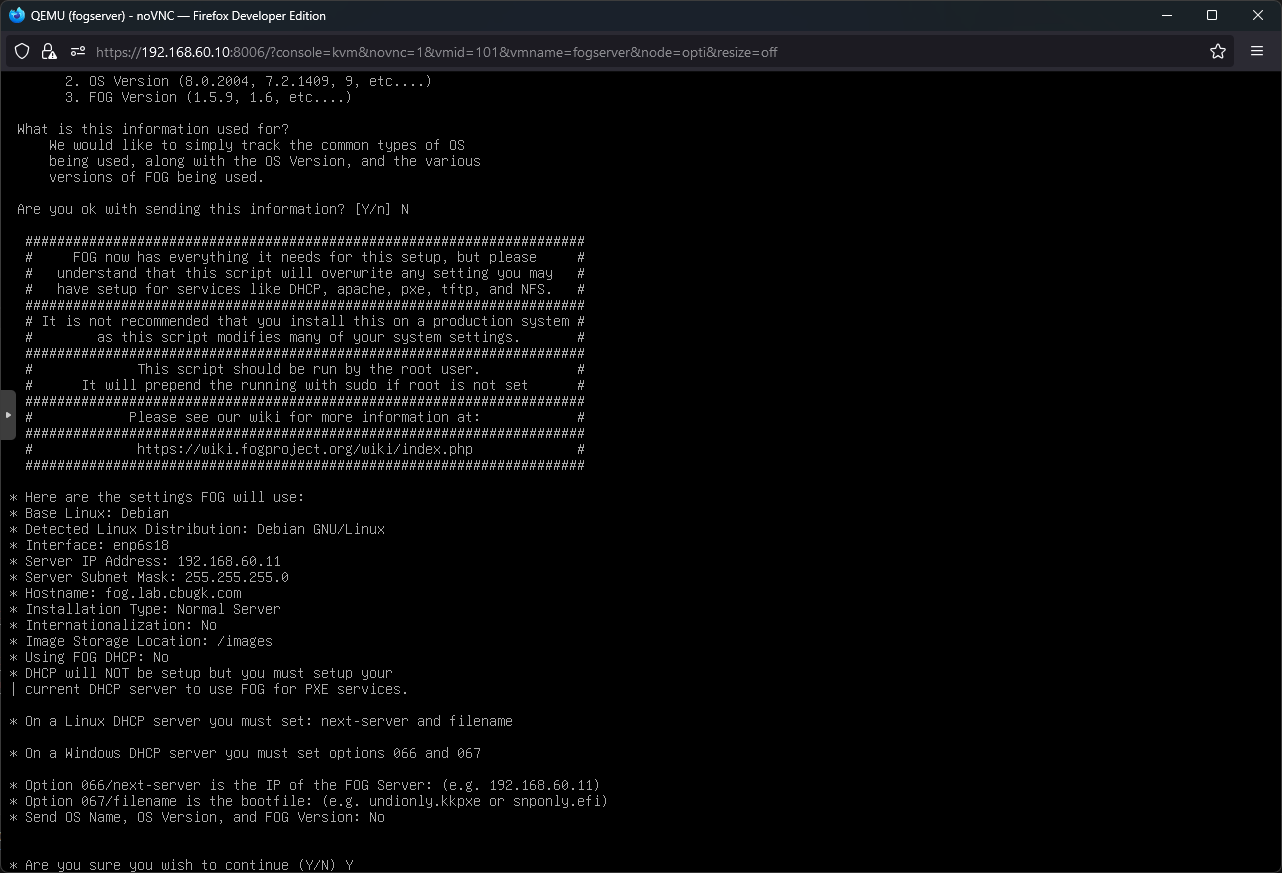The height and width of the screenshot is (873, 1282).
Task: Click 'Image Storage Location: /images' line
Action: [x=141, y=641]
